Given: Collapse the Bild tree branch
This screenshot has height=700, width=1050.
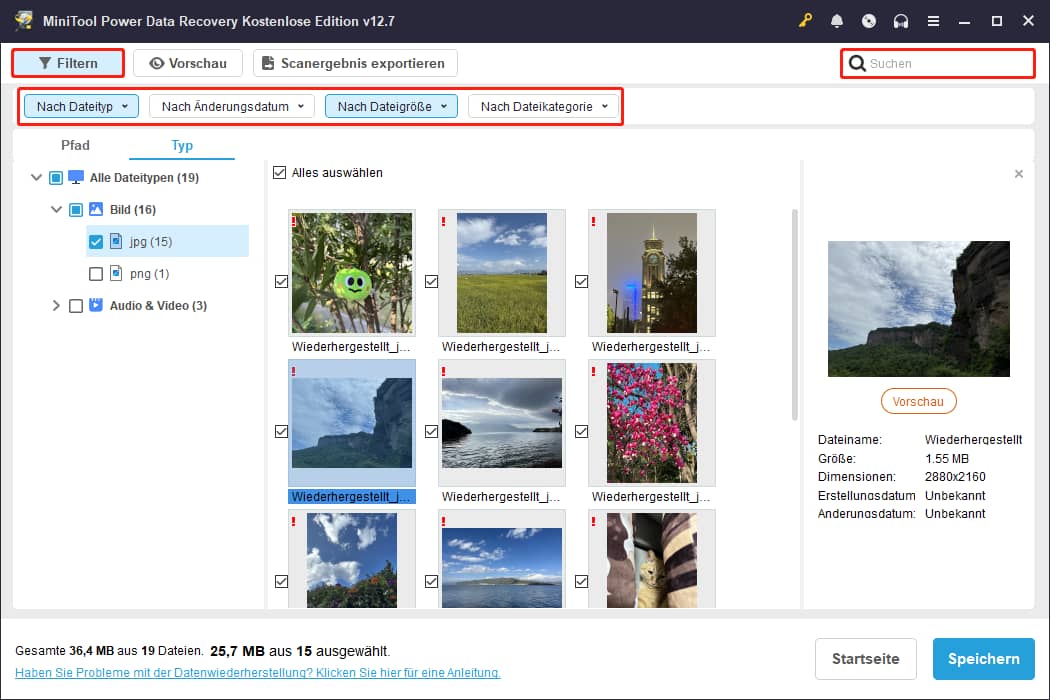Looking at the screenshot, I should 57,209.
